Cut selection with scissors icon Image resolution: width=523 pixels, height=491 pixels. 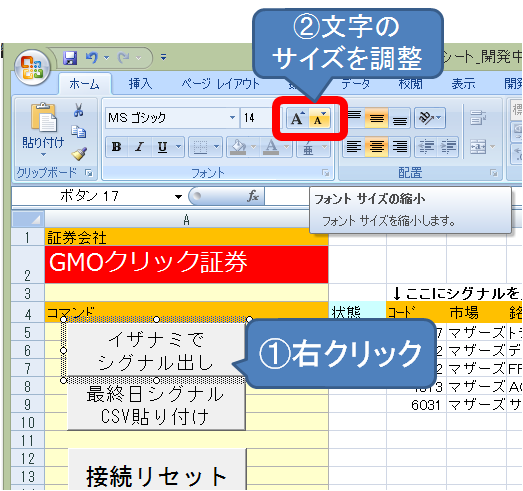click(78, 110)
